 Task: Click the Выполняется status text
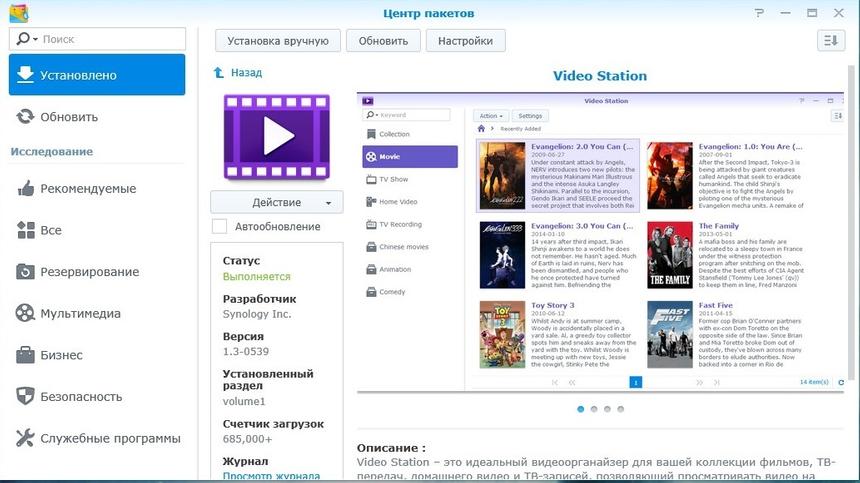coord(257,276)
